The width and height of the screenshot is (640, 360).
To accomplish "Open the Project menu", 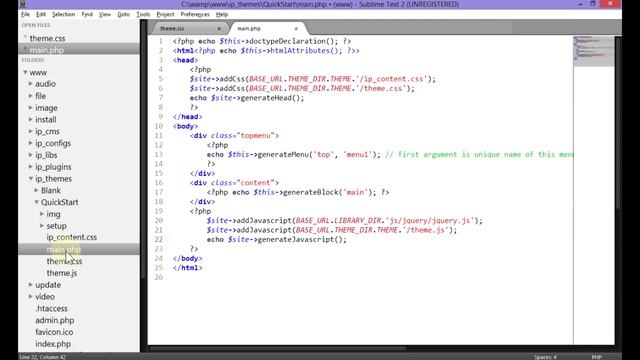I will pos(165,14).
